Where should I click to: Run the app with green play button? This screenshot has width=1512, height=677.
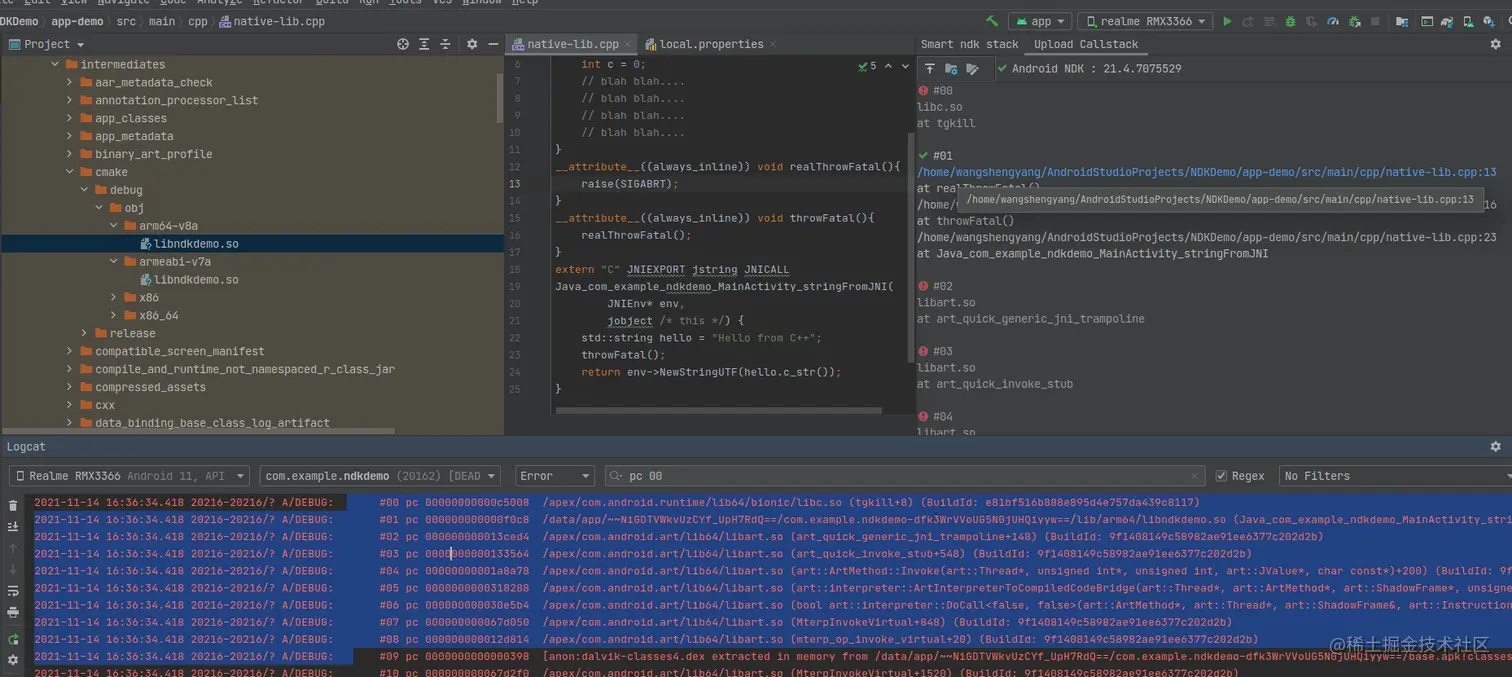[1227, 21]
